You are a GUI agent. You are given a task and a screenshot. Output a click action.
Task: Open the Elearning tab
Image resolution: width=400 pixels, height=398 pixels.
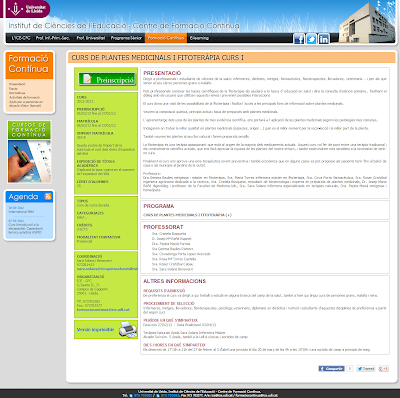[199, 38]
